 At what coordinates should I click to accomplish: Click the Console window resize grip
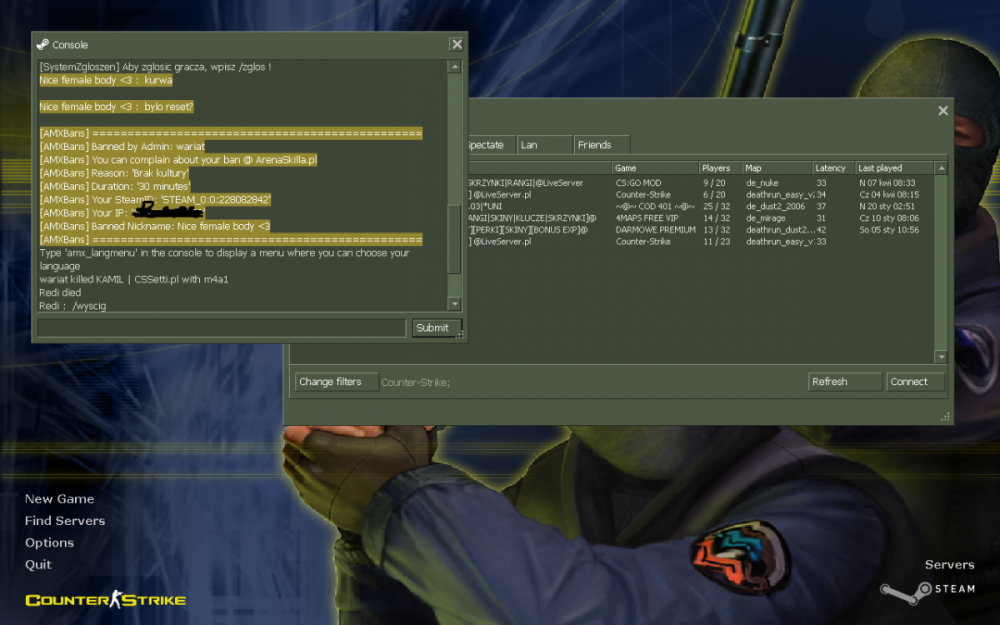pos(460,334)
